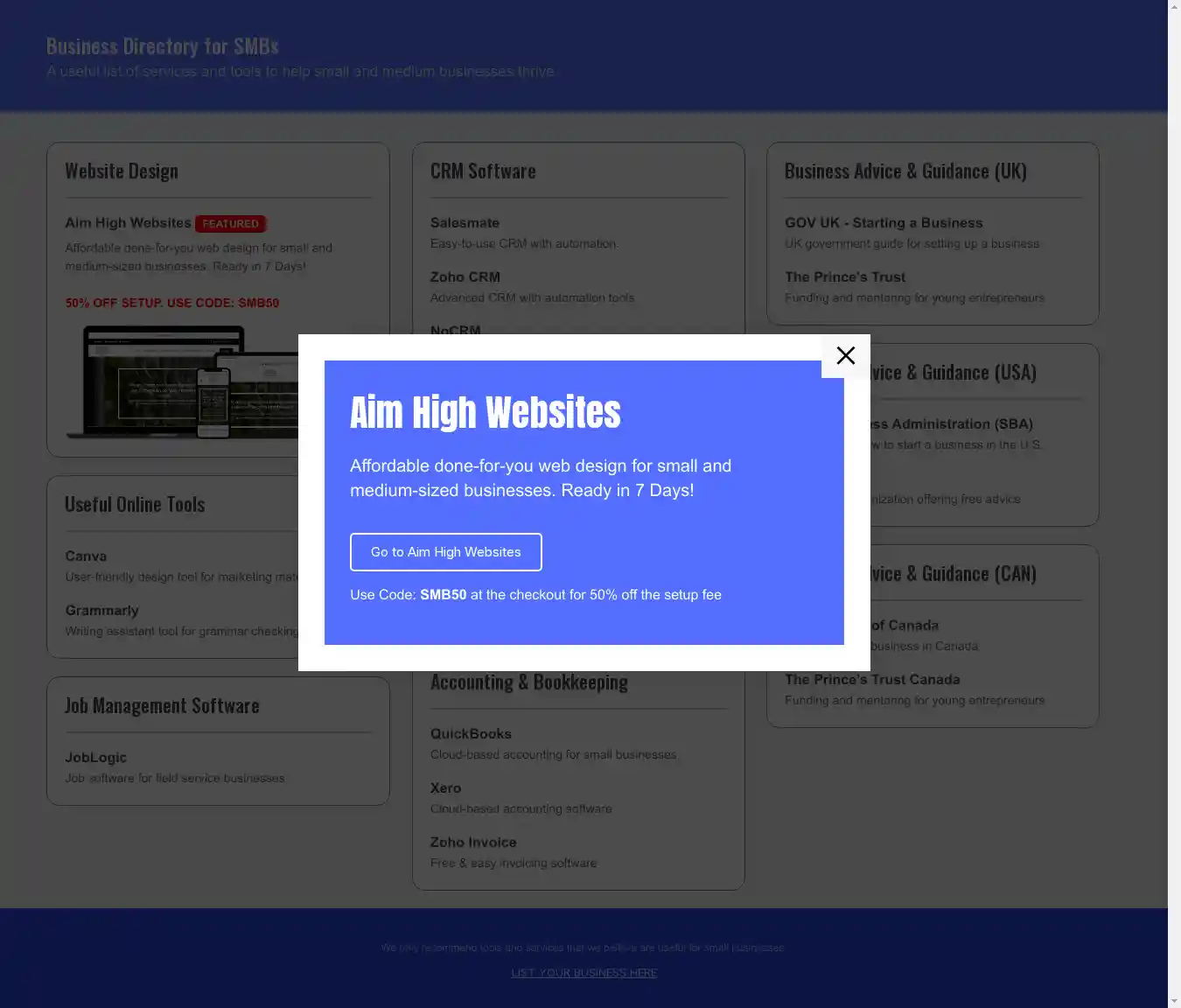Close the Aim High Websites popup
This screenshot has height=1008, width=1181.
point(845,356)
